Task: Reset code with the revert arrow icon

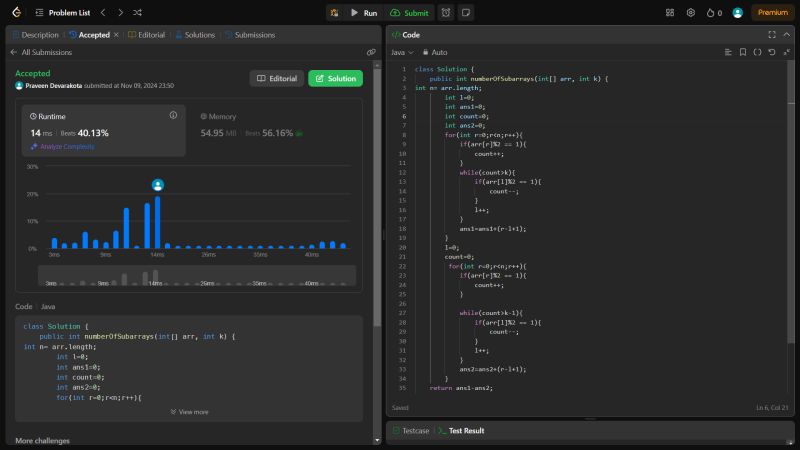Action: [x=772, y=51]
